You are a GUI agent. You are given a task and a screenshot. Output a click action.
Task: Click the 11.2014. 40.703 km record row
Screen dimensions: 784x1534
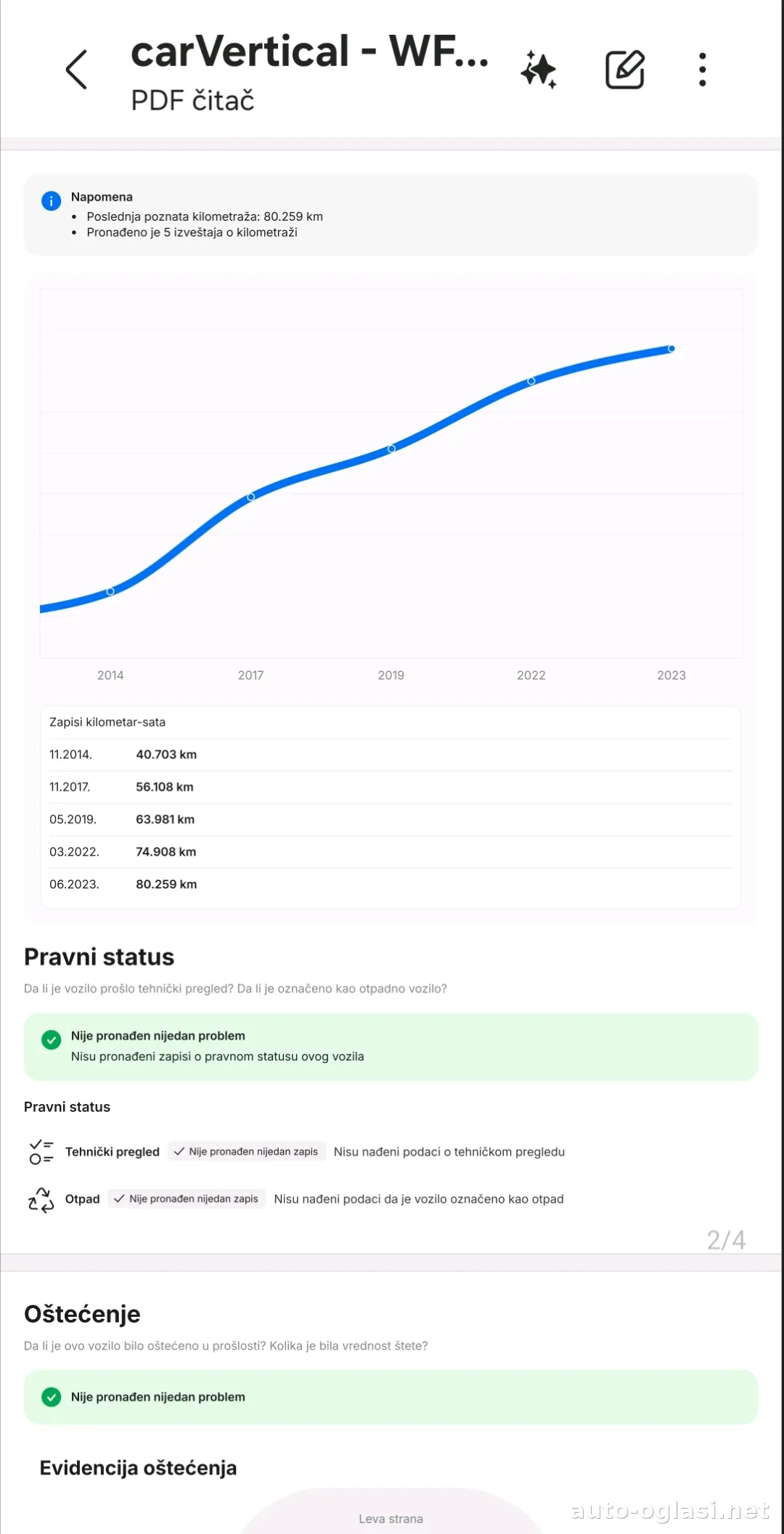coord(391,755)
